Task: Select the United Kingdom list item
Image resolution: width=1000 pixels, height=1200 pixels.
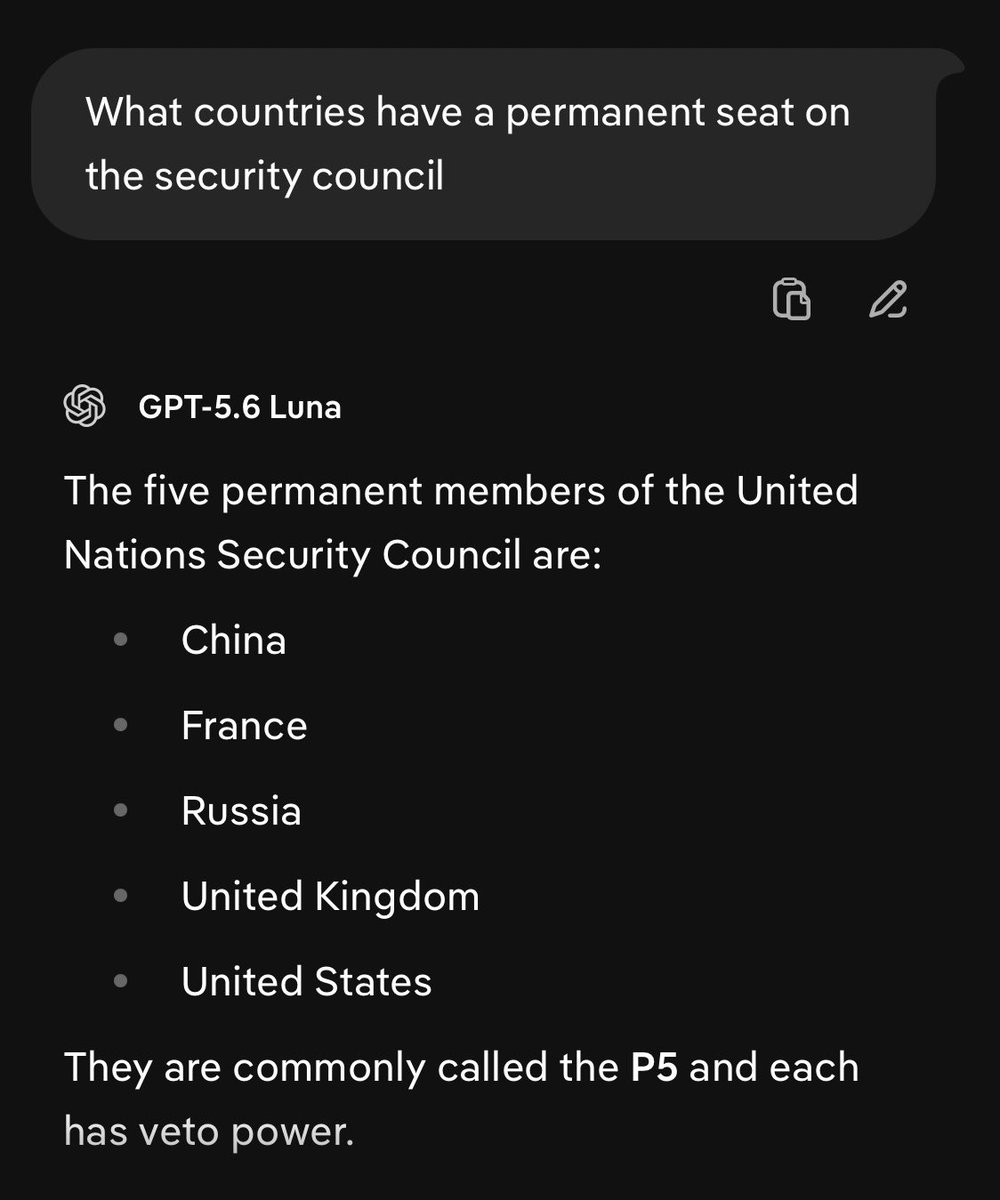Action: click(330, 897)
